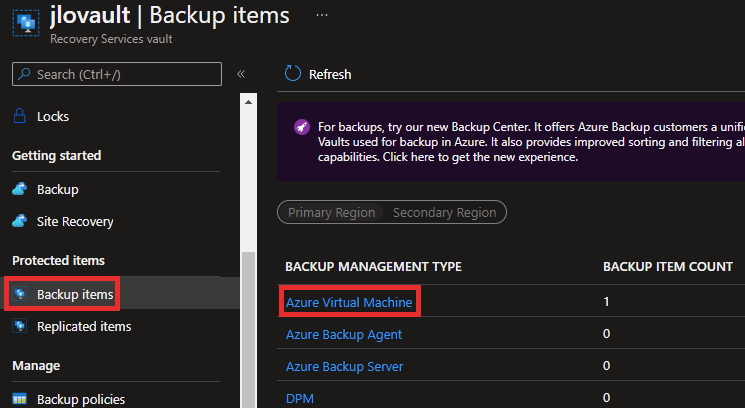Viewport: 745px width, 408px height.
Task: Open the Azure Virtual Machine link
Action: [x=349, y=302]
